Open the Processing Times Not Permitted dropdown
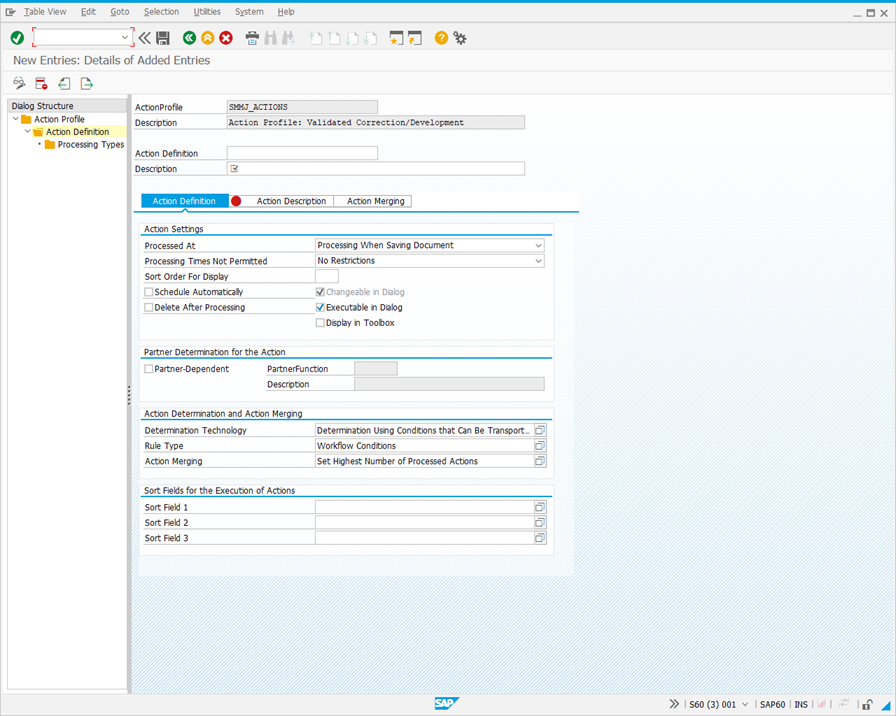This screenshot has height=716, width=896. pos(539,261)
